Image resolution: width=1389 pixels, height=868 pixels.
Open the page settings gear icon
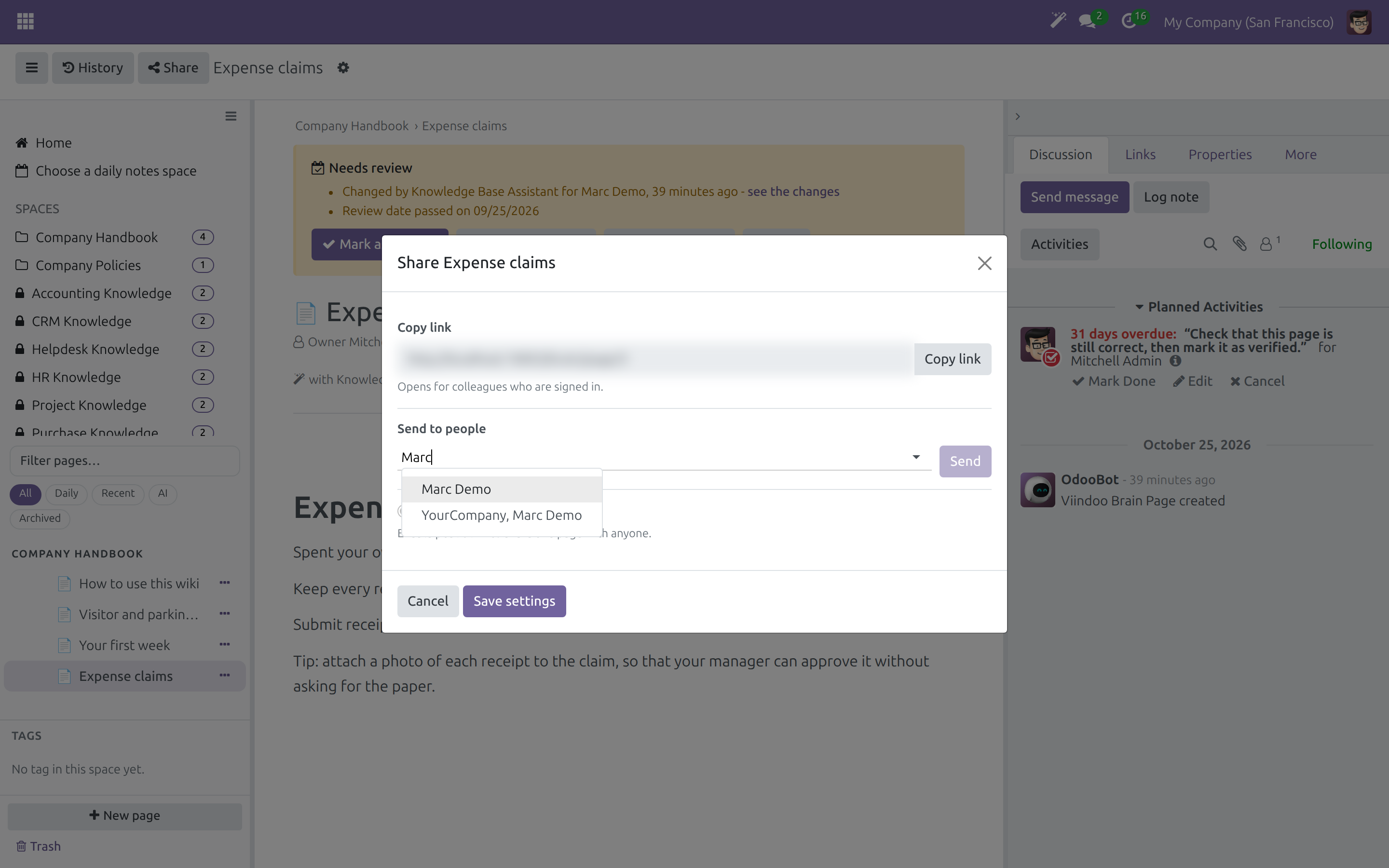pos(343,68)
